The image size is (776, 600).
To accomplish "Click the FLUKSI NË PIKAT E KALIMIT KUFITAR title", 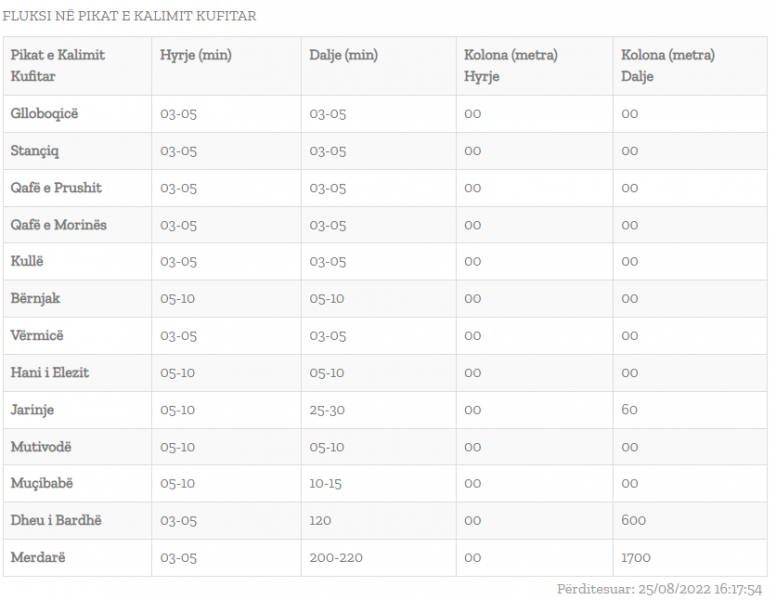I will [x=129, y=16].
